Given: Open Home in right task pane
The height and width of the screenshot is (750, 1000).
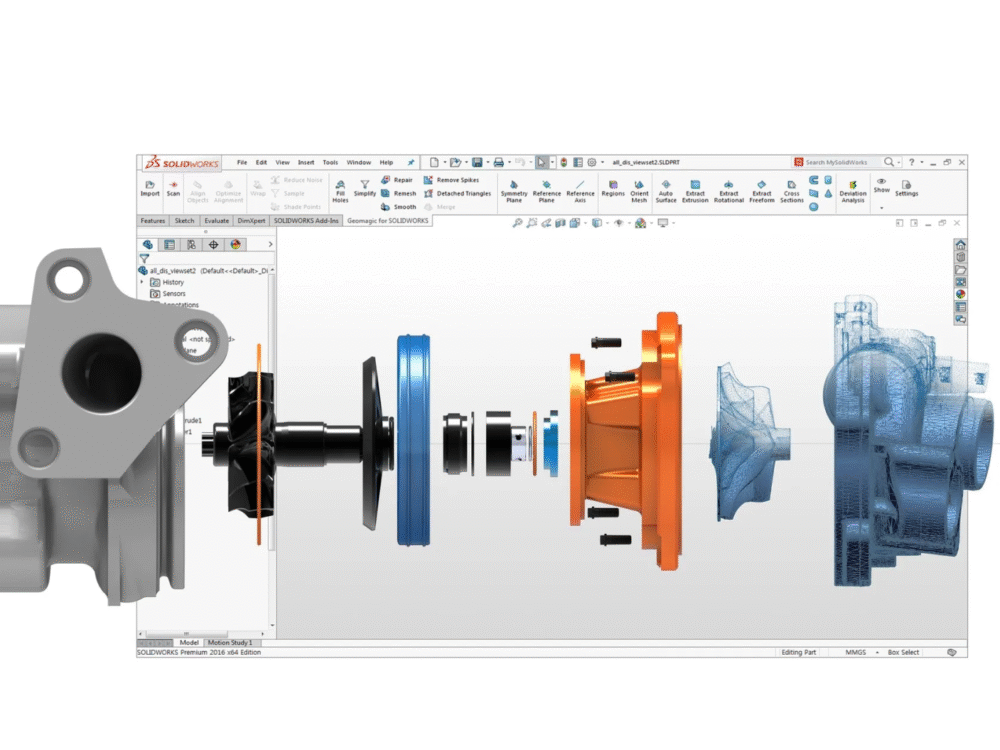Looking at the screenshot, I should coord(960,245).
